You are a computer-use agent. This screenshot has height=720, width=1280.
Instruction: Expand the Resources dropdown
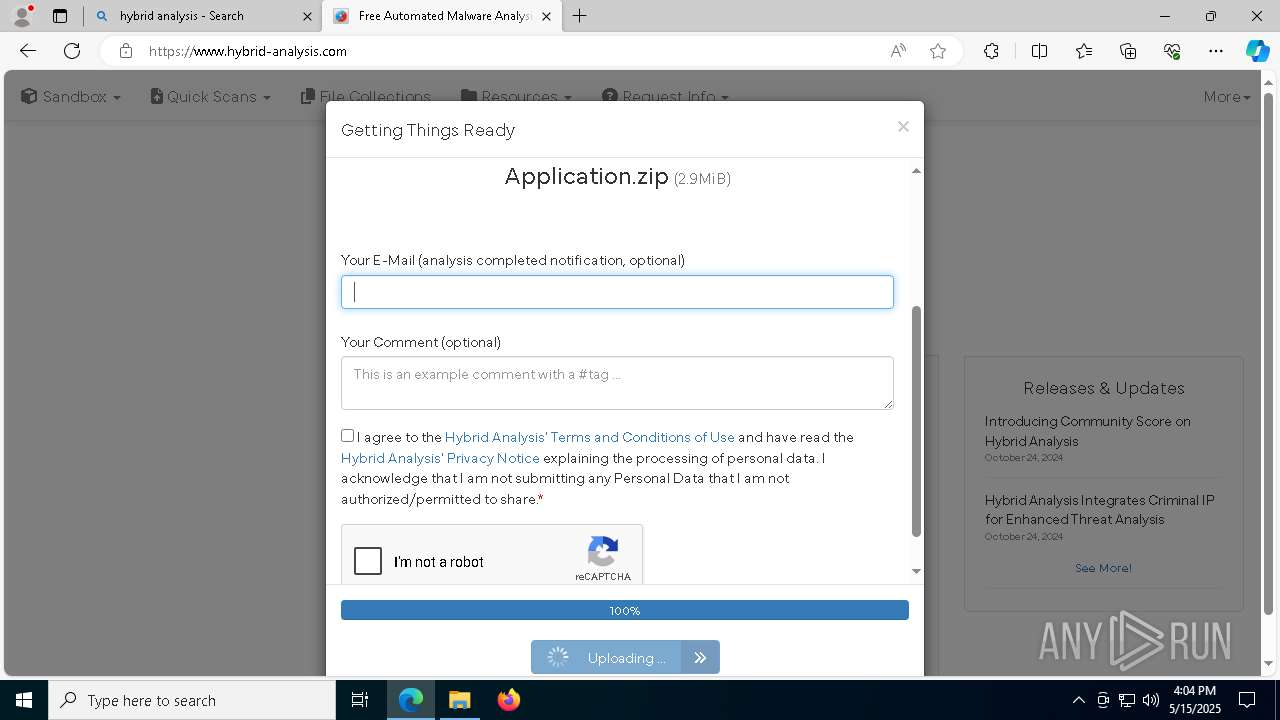click(x=516, y=96)
